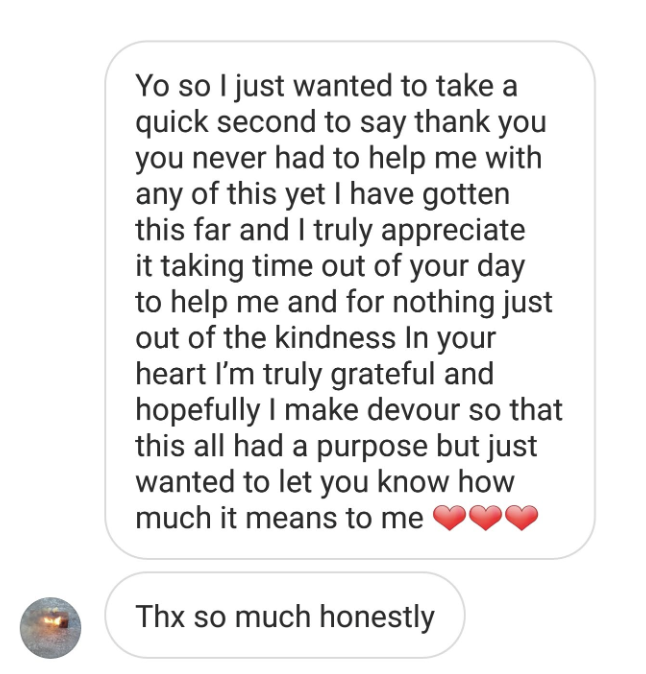Click the middle red heart emoji
This screenshot has height=674, width=646.
pos(486,518)
